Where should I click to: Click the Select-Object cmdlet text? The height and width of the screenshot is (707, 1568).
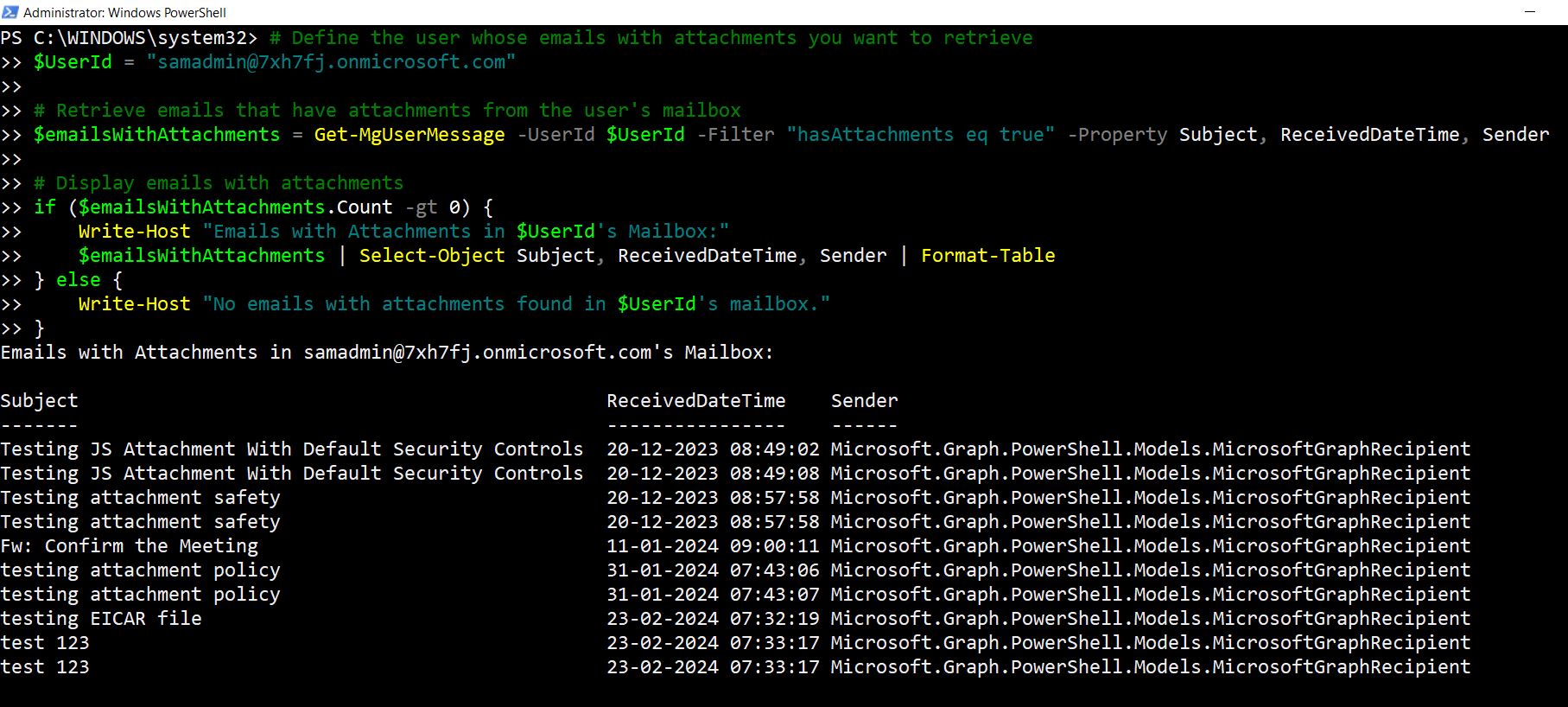point(431,256)
